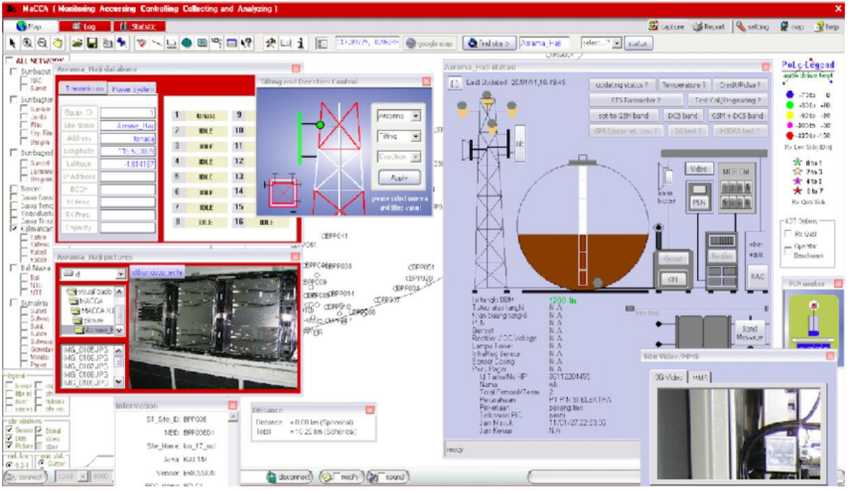Activate the hand pan tool
Viewport: 850px width, 490px height.
point(60,44)
